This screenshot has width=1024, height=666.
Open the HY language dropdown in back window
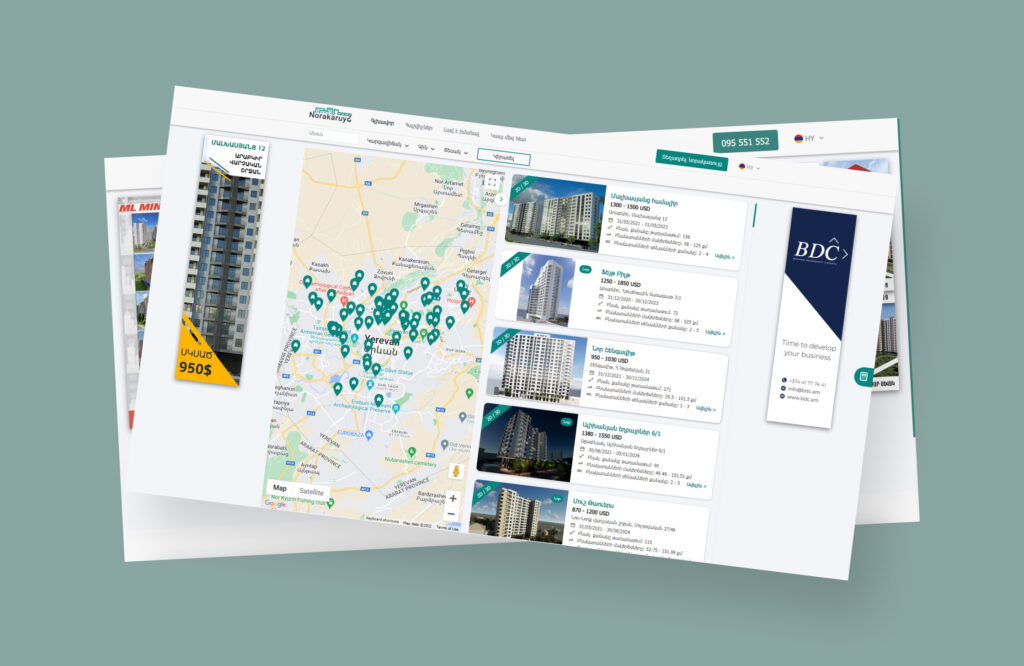click(x=749, y=168)
